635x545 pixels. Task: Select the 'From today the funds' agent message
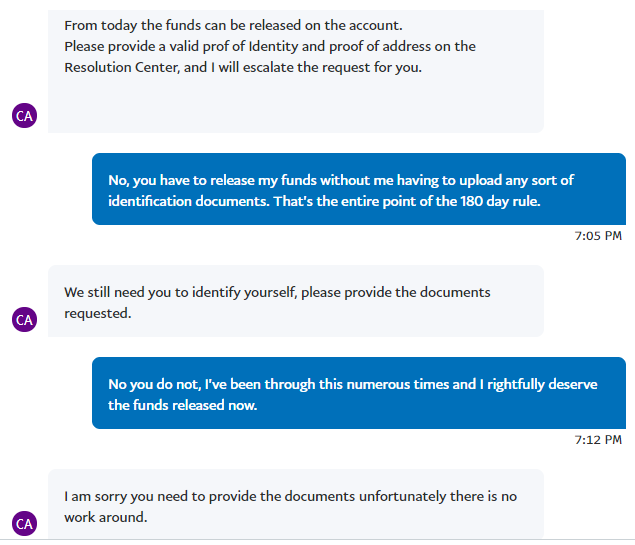(x=296, y=71)
